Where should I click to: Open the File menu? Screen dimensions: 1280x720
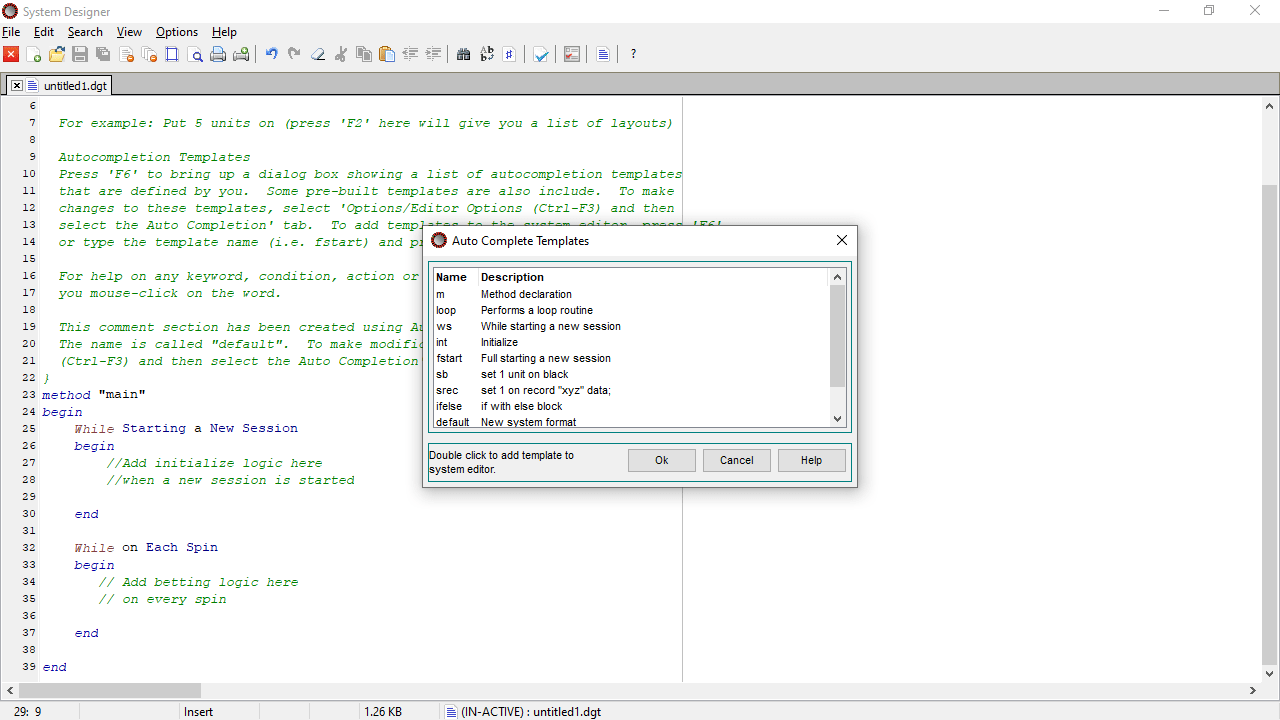pos(11,32)
